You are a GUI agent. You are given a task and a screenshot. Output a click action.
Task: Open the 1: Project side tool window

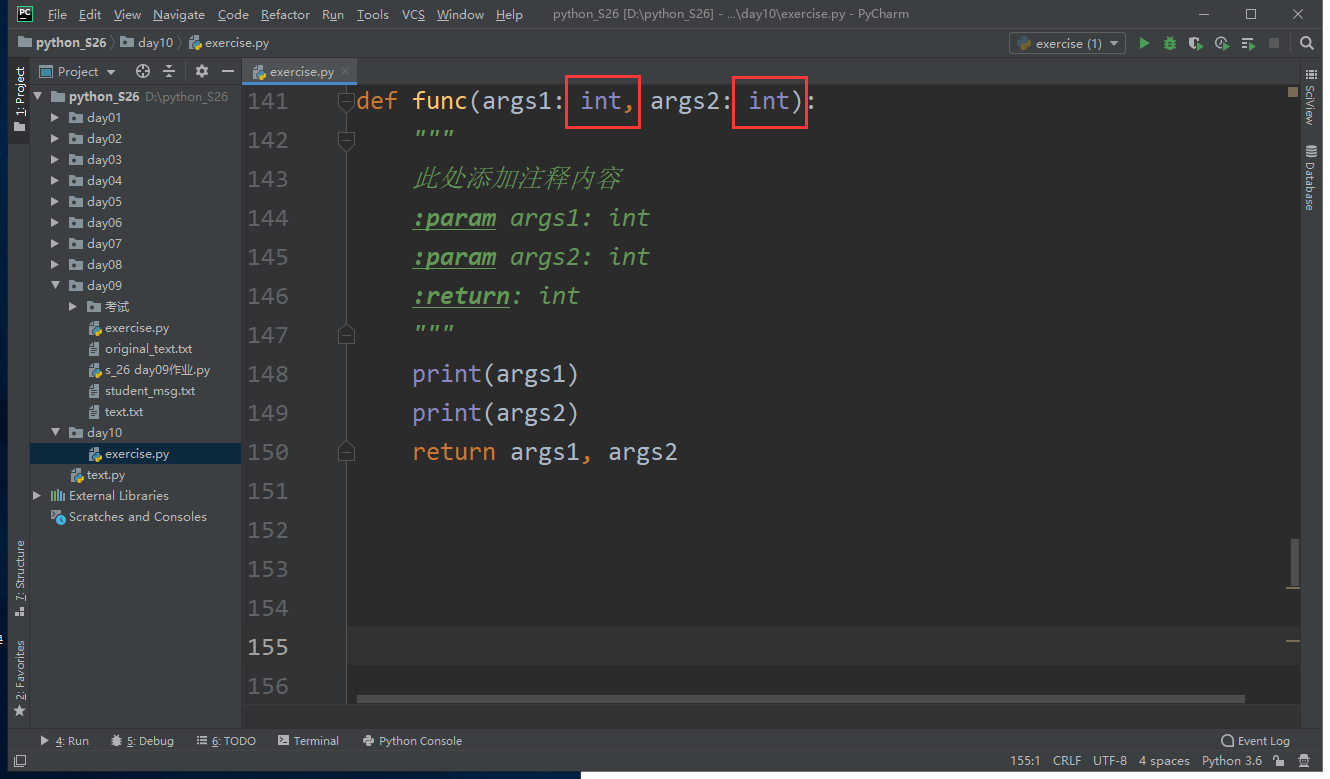pos(19,100)
